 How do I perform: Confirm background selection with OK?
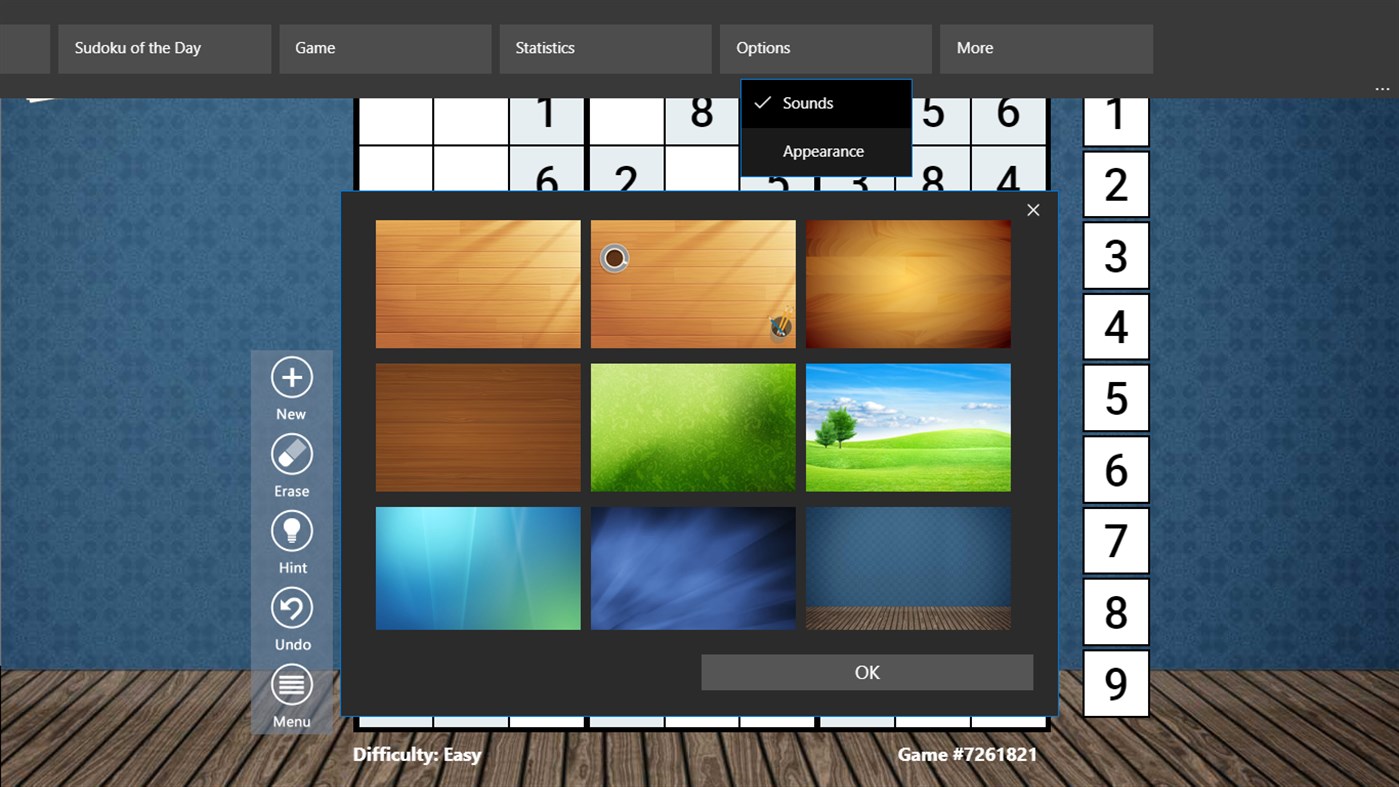[866, 672]
